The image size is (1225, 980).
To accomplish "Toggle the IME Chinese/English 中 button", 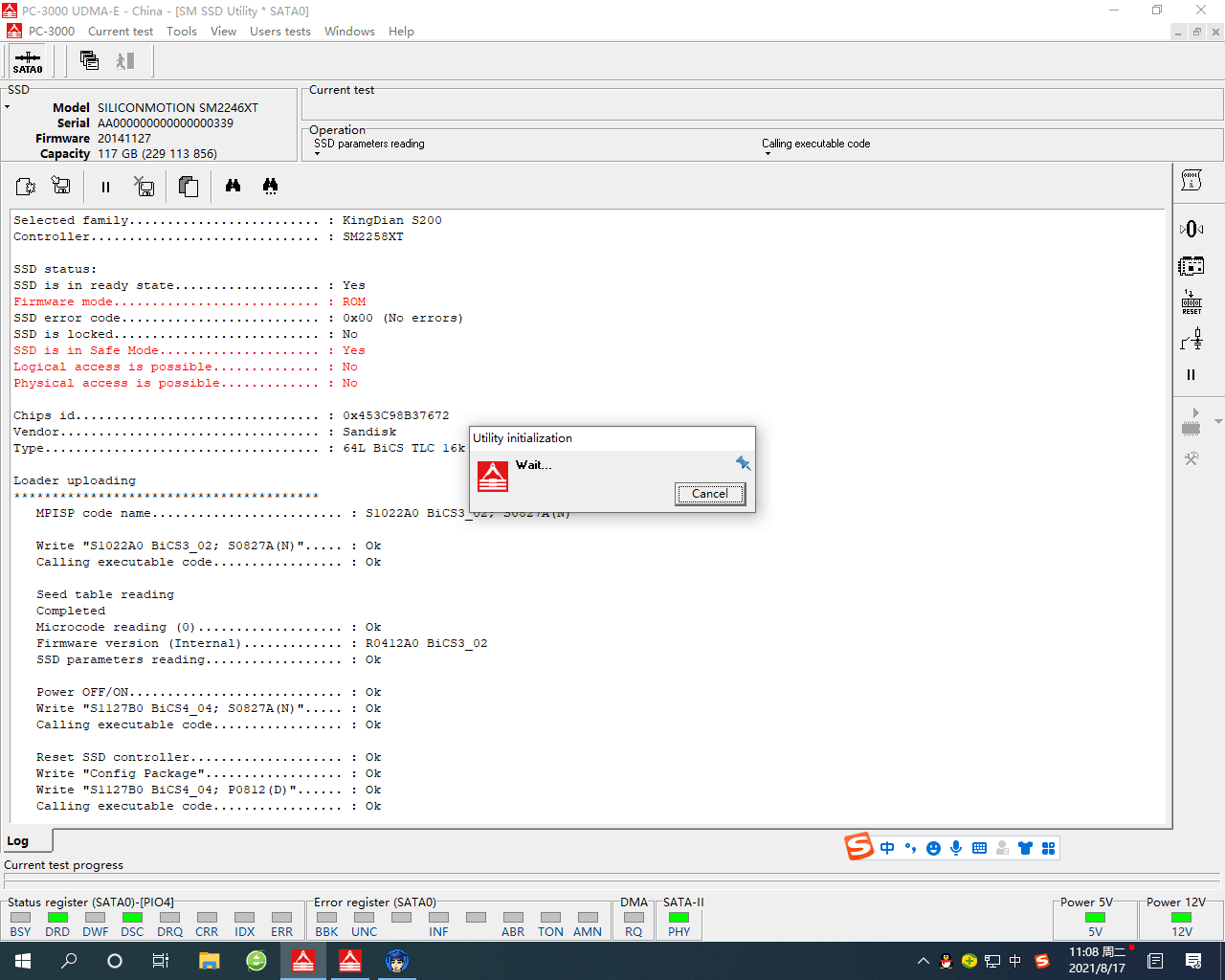I will 887,848.
